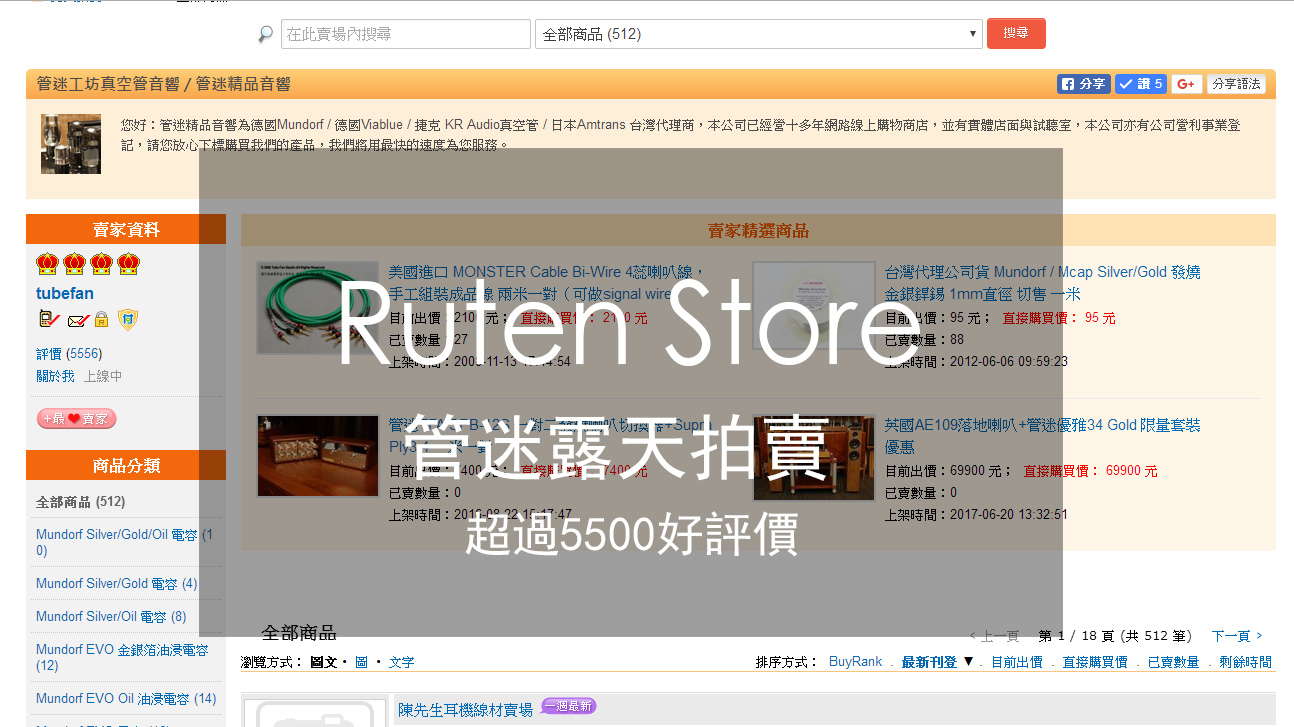Open the store avatar photo of vacuum tubes
This screenshot has height=727, width=1294.
coord(71,144)
